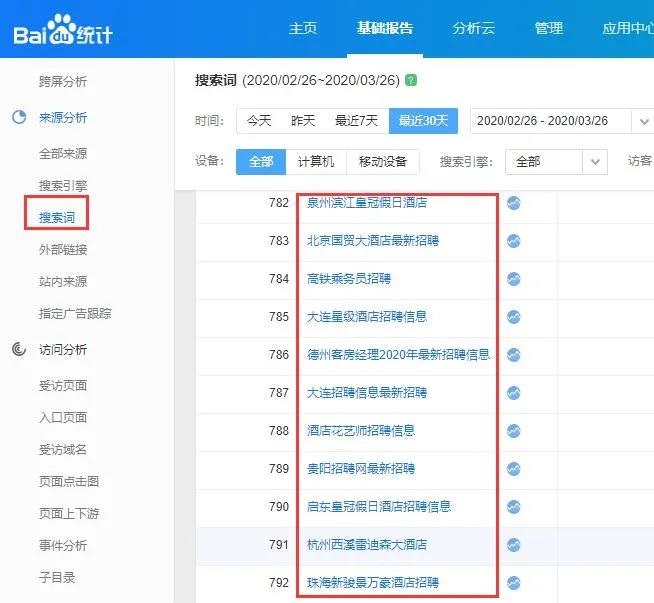654x603 pixels.
Task: Select 最近7天 time range option
Action: tap(356, 121)
